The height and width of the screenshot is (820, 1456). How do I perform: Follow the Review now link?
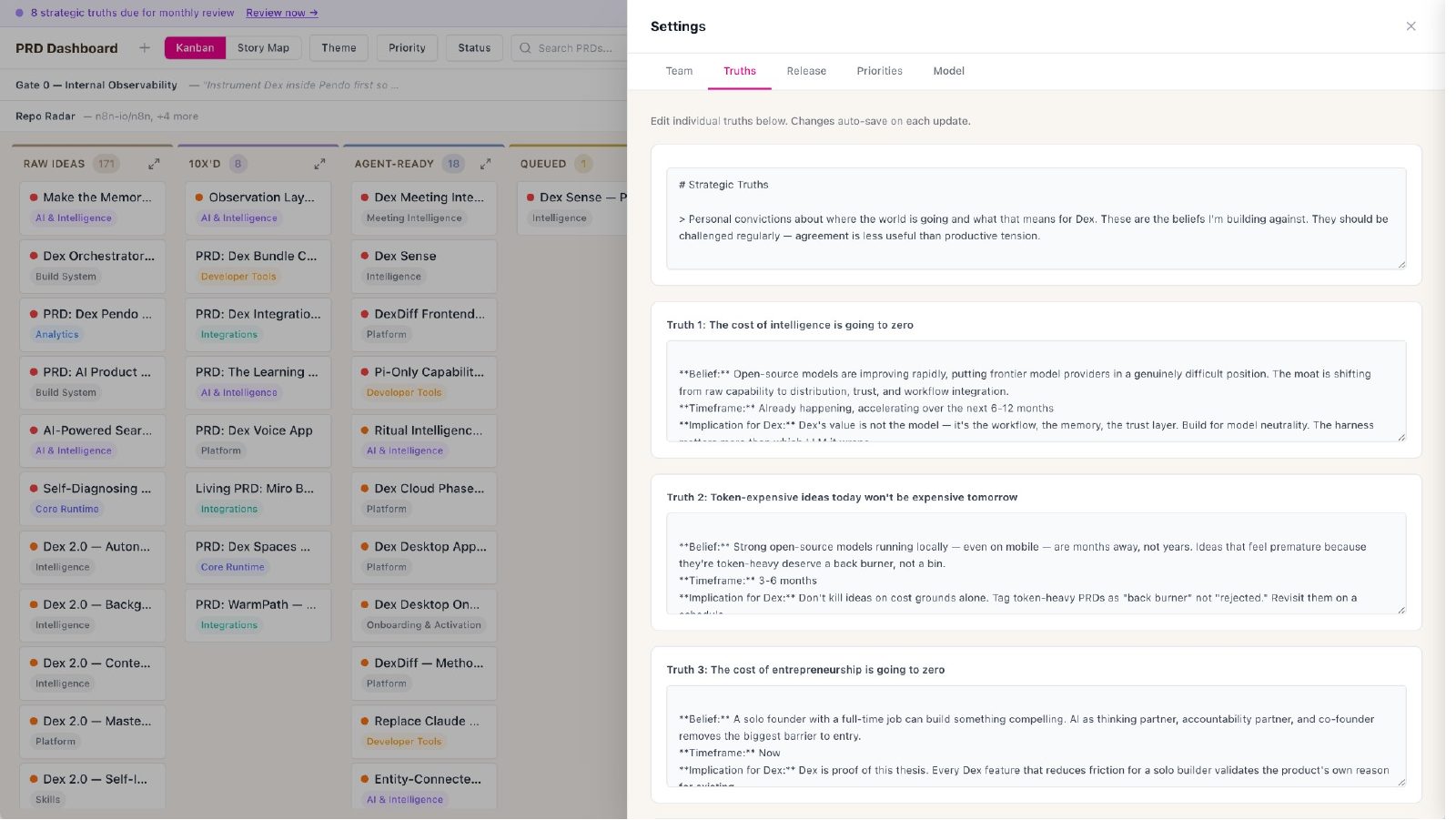coord(282,13)
